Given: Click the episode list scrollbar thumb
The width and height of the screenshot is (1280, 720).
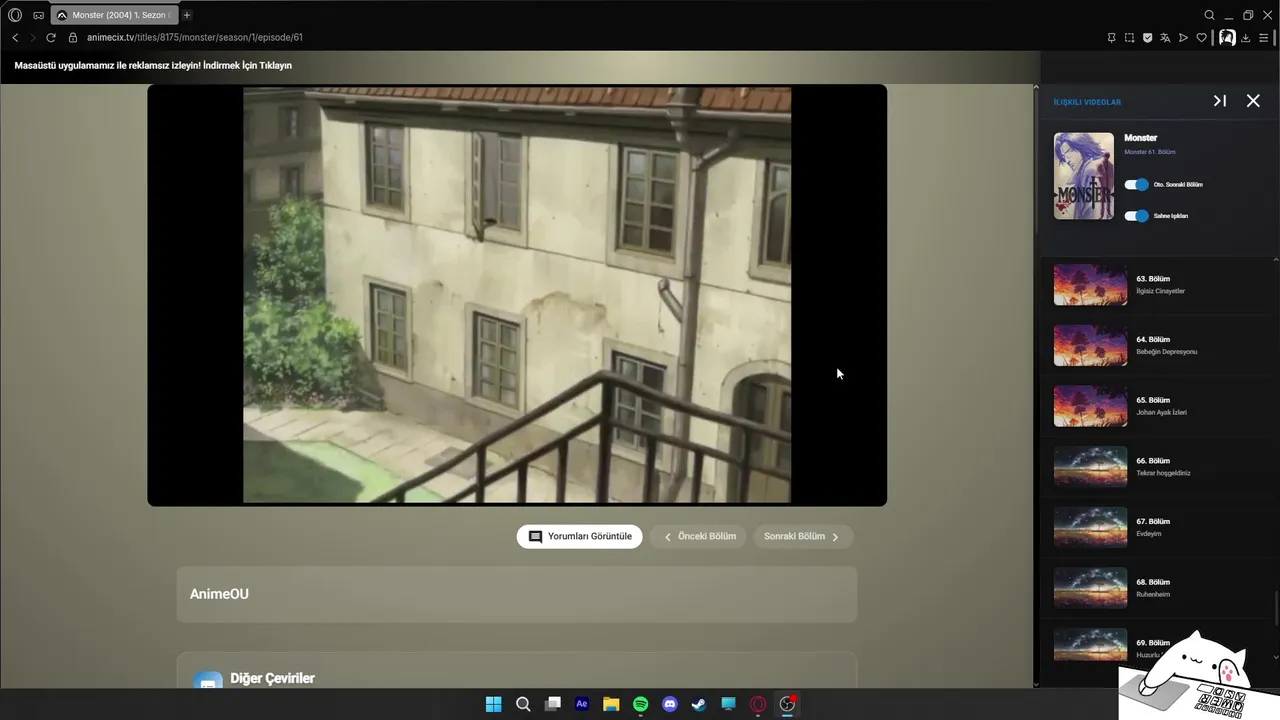Looking at the screenshot, I should 1275,607.
